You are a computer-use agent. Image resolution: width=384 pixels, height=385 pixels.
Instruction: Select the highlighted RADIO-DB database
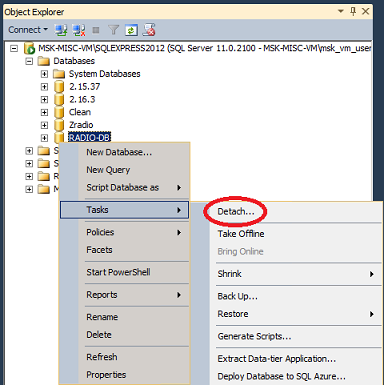click(x=89, y=137)
